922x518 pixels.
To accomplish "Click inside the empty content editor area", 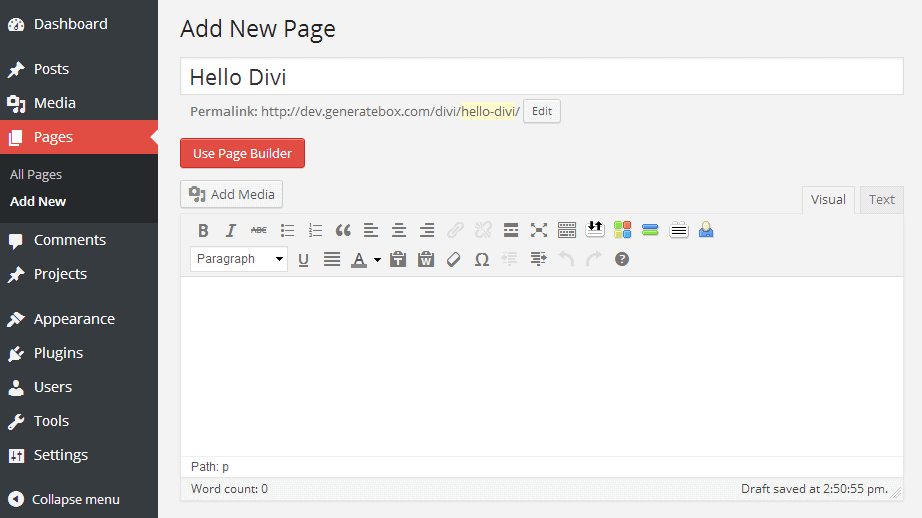I will click(542, 366).
